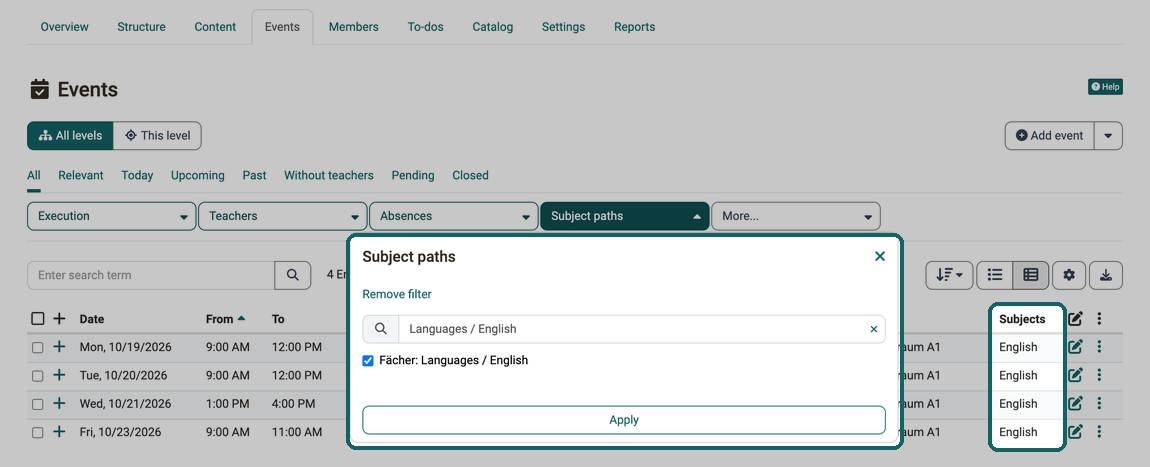
Task: Download the events table
Action: tap(1106, 275)
